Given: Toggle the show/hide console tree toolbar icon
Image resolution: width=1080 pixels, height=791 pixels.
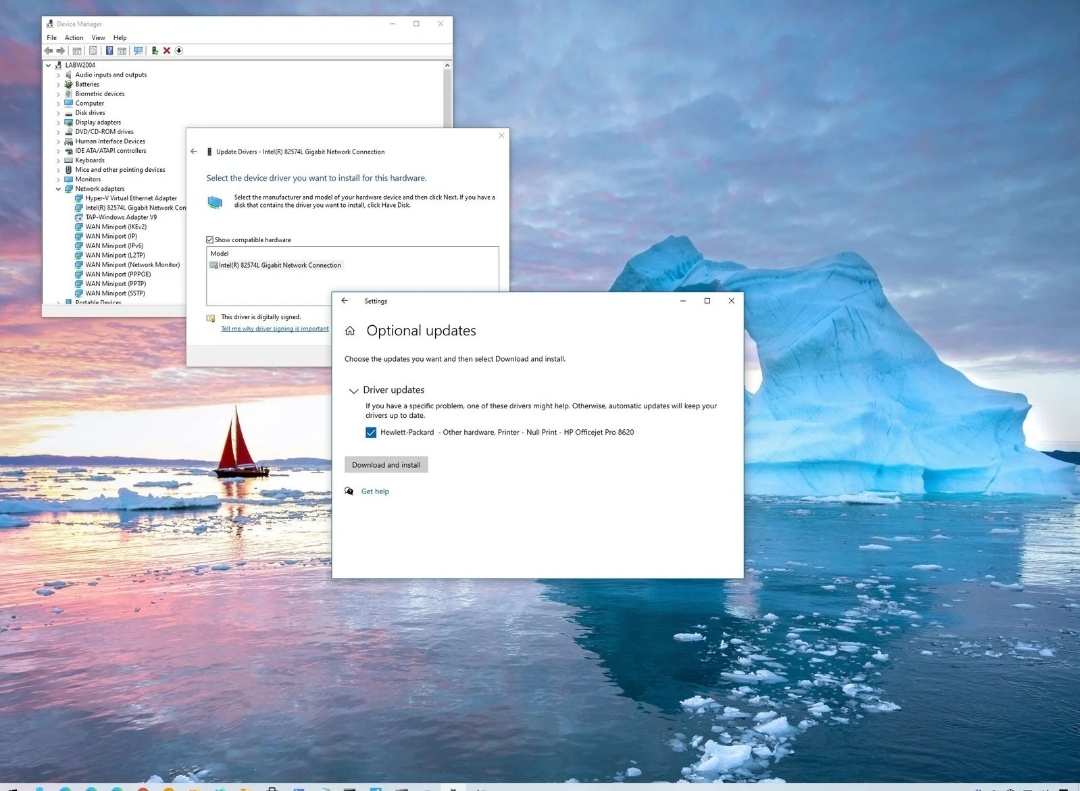Looking at the screenshot, I should pyautogui.click(x=77, y=51).
